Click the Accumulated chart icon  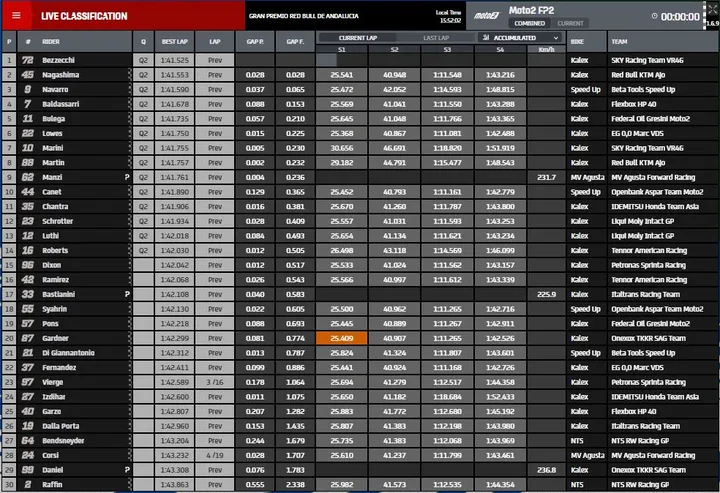coord(486,38)
